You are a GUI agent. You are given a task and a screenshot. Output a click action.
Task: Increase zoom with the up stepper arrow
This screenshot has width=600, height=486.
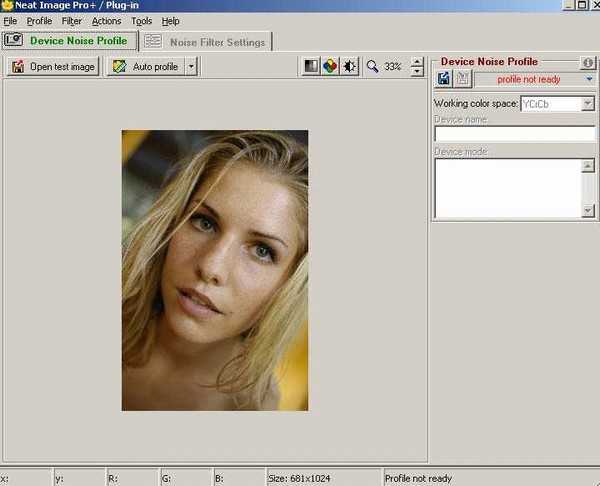[x=417, y=62]
